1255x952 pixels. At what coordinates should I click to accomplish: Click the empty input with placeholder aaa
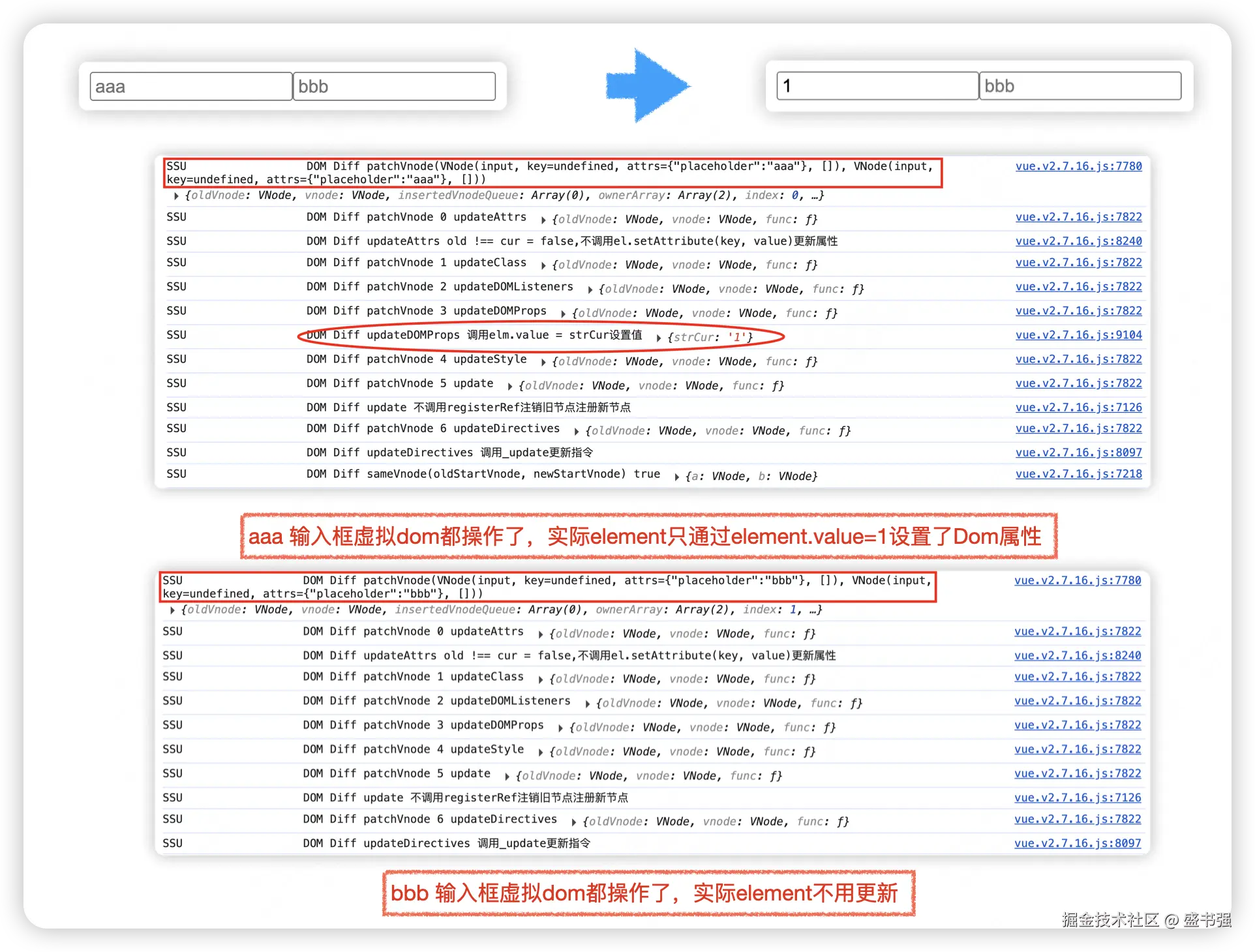click(190, 86)
